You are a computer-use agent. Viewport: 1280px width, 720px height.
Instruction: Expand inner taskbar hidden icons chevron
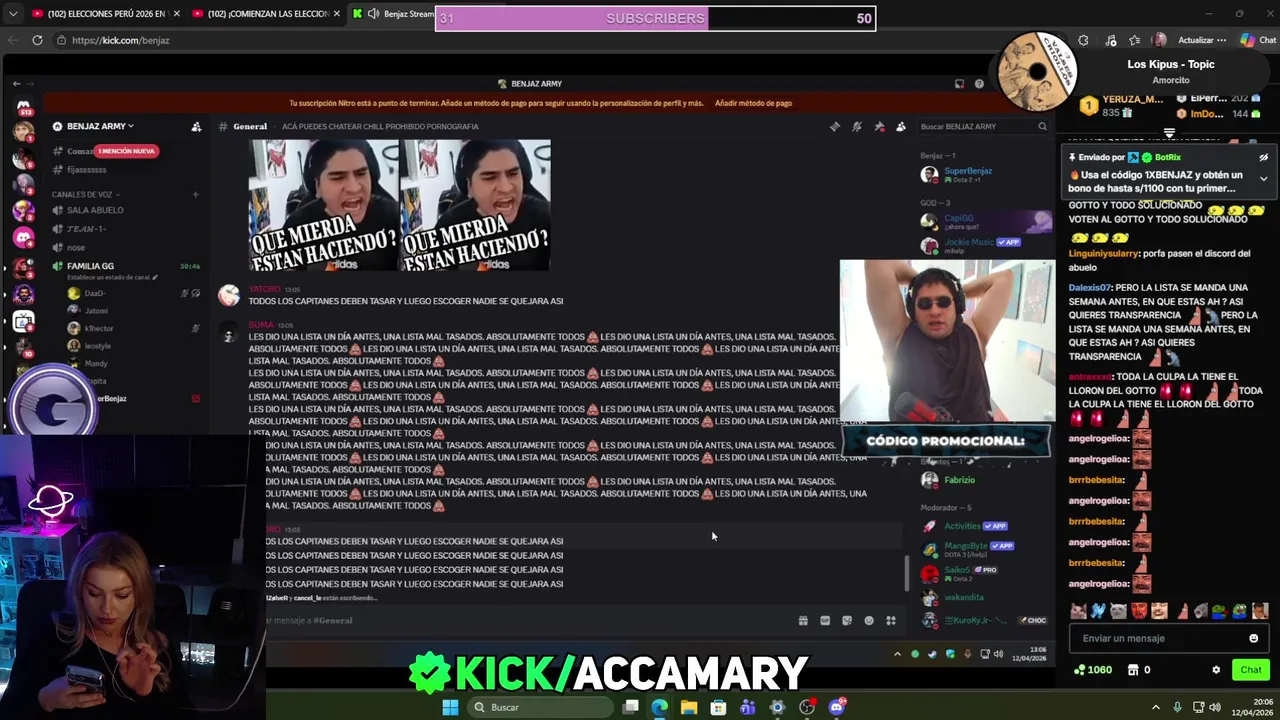tap(897, 654)
